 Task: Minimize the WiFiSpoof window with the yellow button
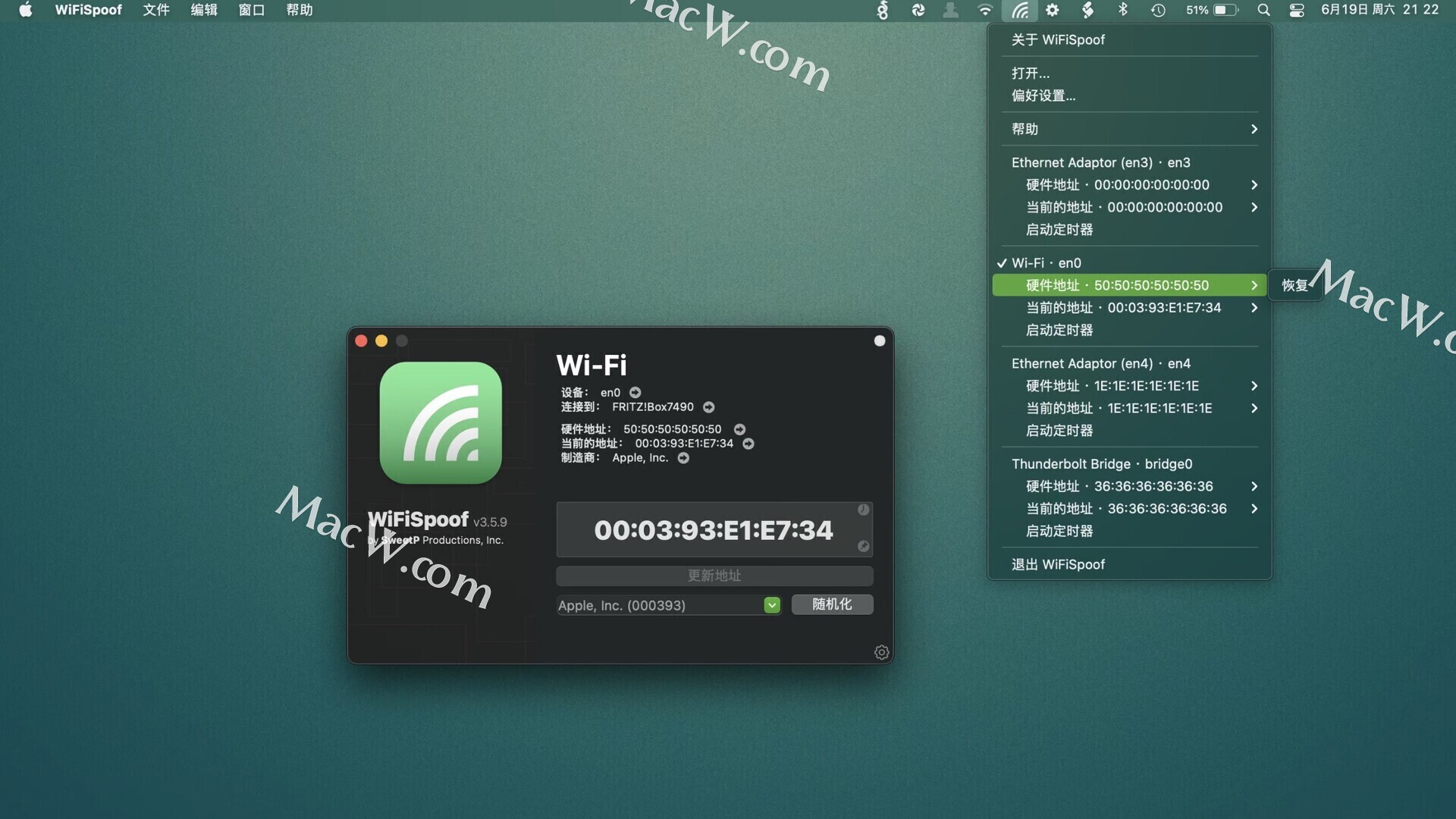coord(381,340)
